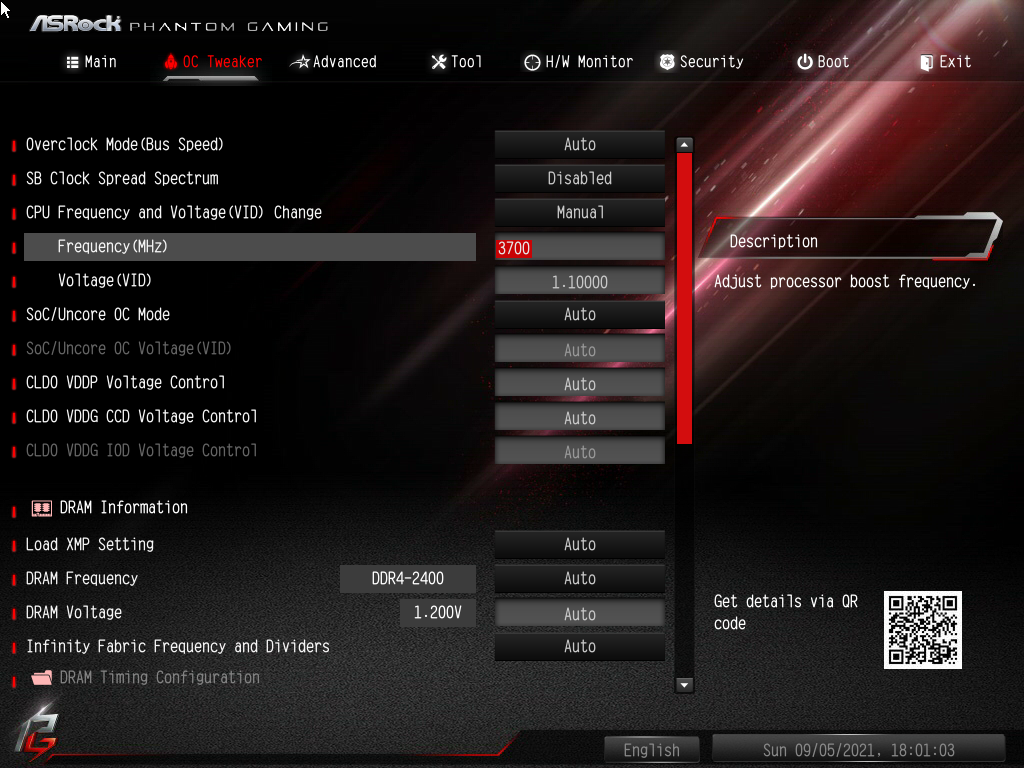Open DRAM Information via its memory icon

point(41,507)
